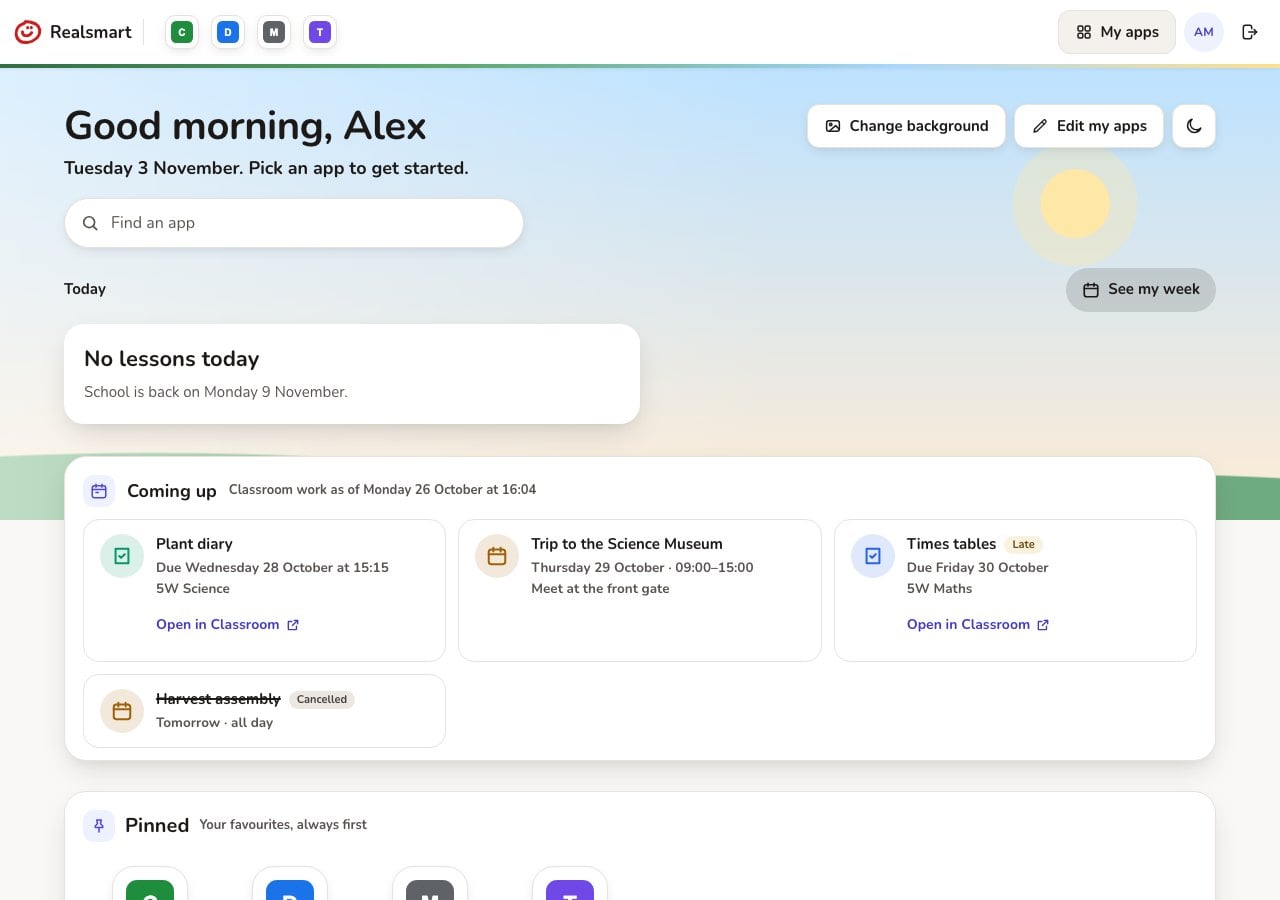Screen dimensions: 1280x900
Task: Open Times tables in Classroom link
Action: point(978,624)
